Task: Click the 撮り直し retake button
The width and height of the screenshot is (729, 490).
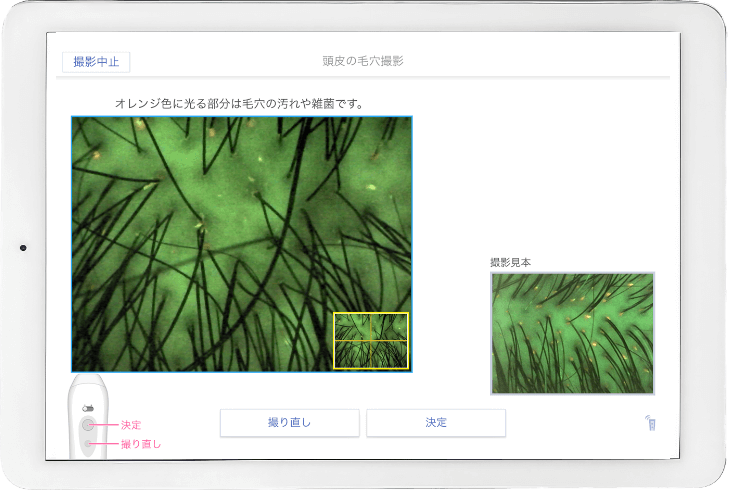Action: 290,423
